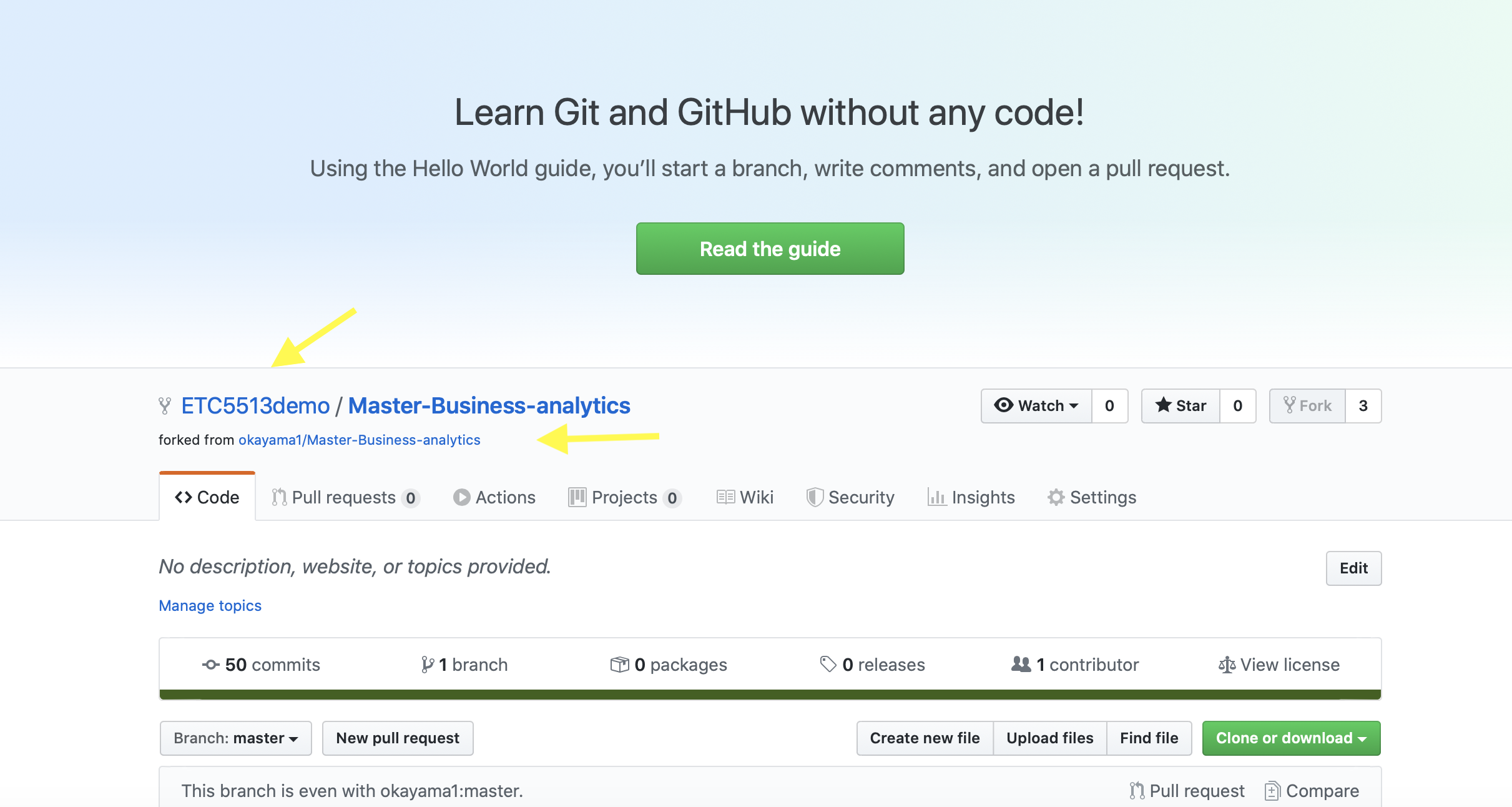Screen dimensions: 1512x807
Task: Click the Manage topics link
Action: [x=210, y=605]
